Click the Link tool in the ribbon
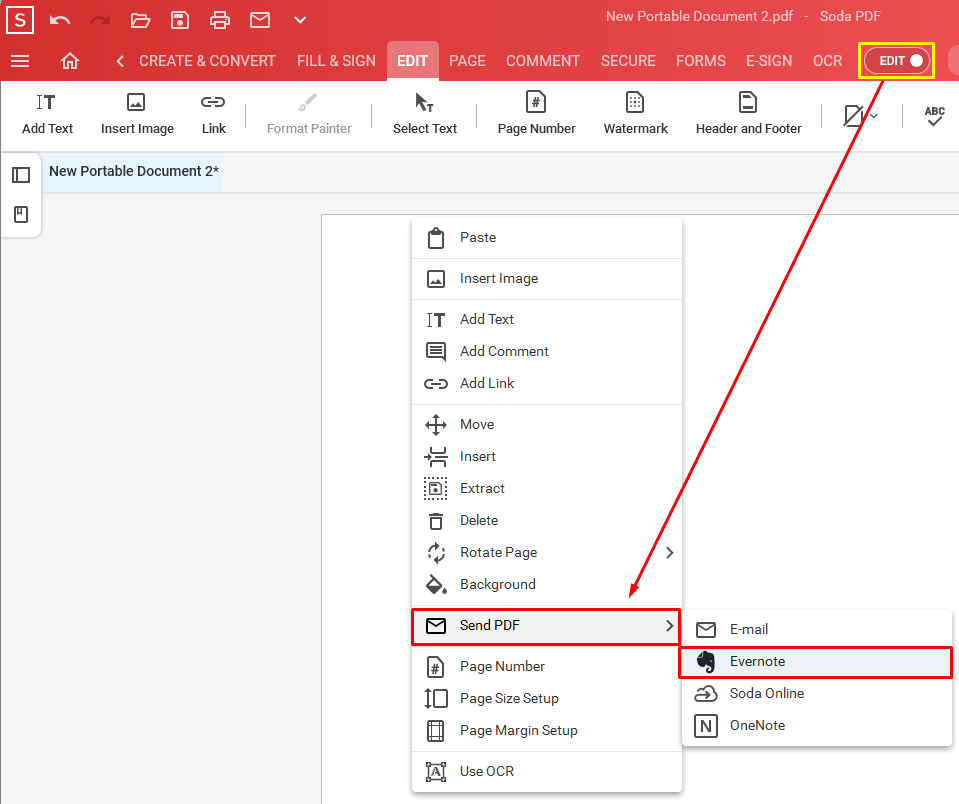Screen dimensions: 959x804 click(213, 114)
